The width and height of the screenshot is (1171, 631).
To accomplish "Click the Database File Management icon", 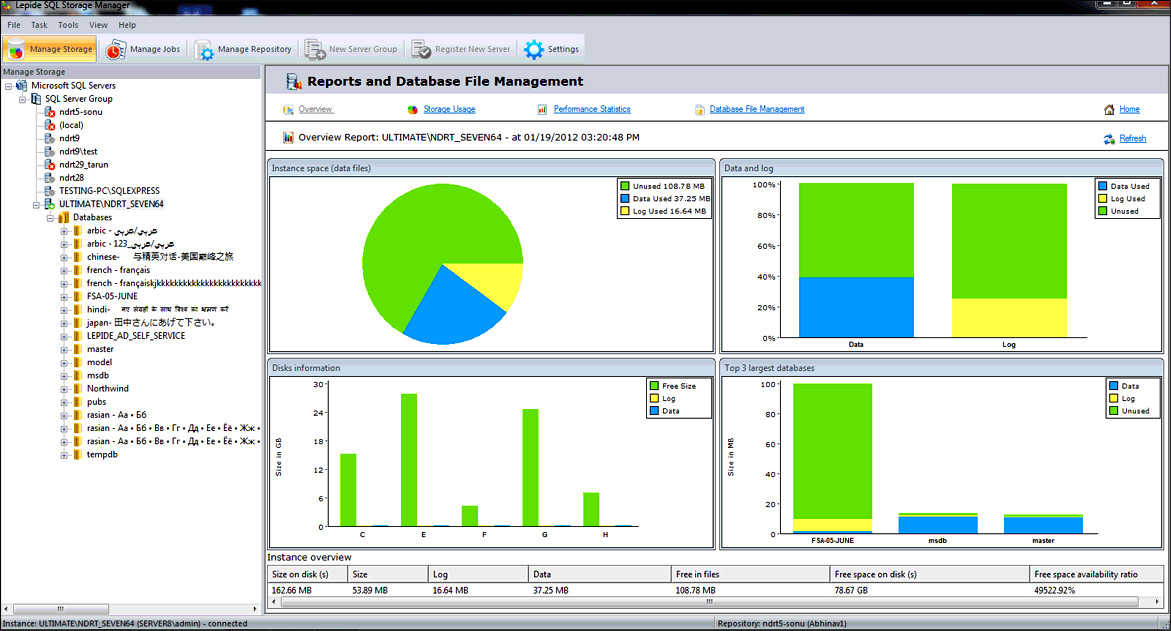I will point(700,110).
